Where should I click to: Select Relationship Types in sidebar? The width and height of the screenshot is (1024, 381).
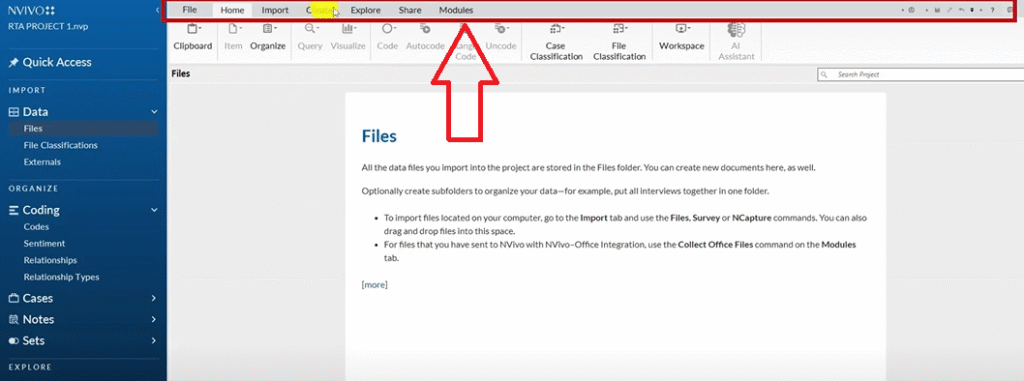point(61,277)
